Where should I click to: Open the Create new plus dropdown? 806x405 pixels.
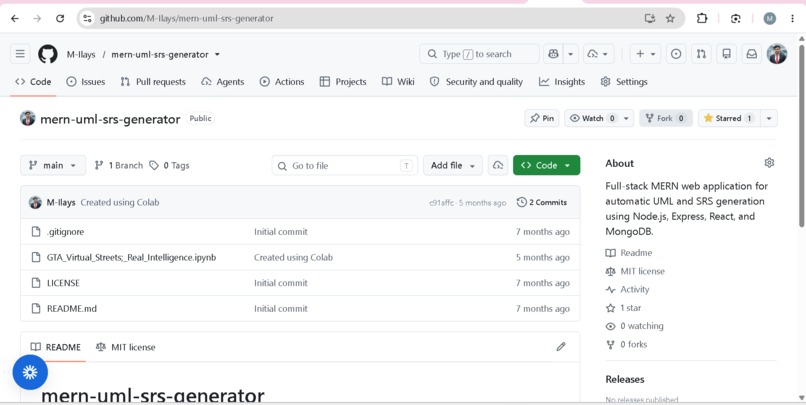click(x=646, y=54)
